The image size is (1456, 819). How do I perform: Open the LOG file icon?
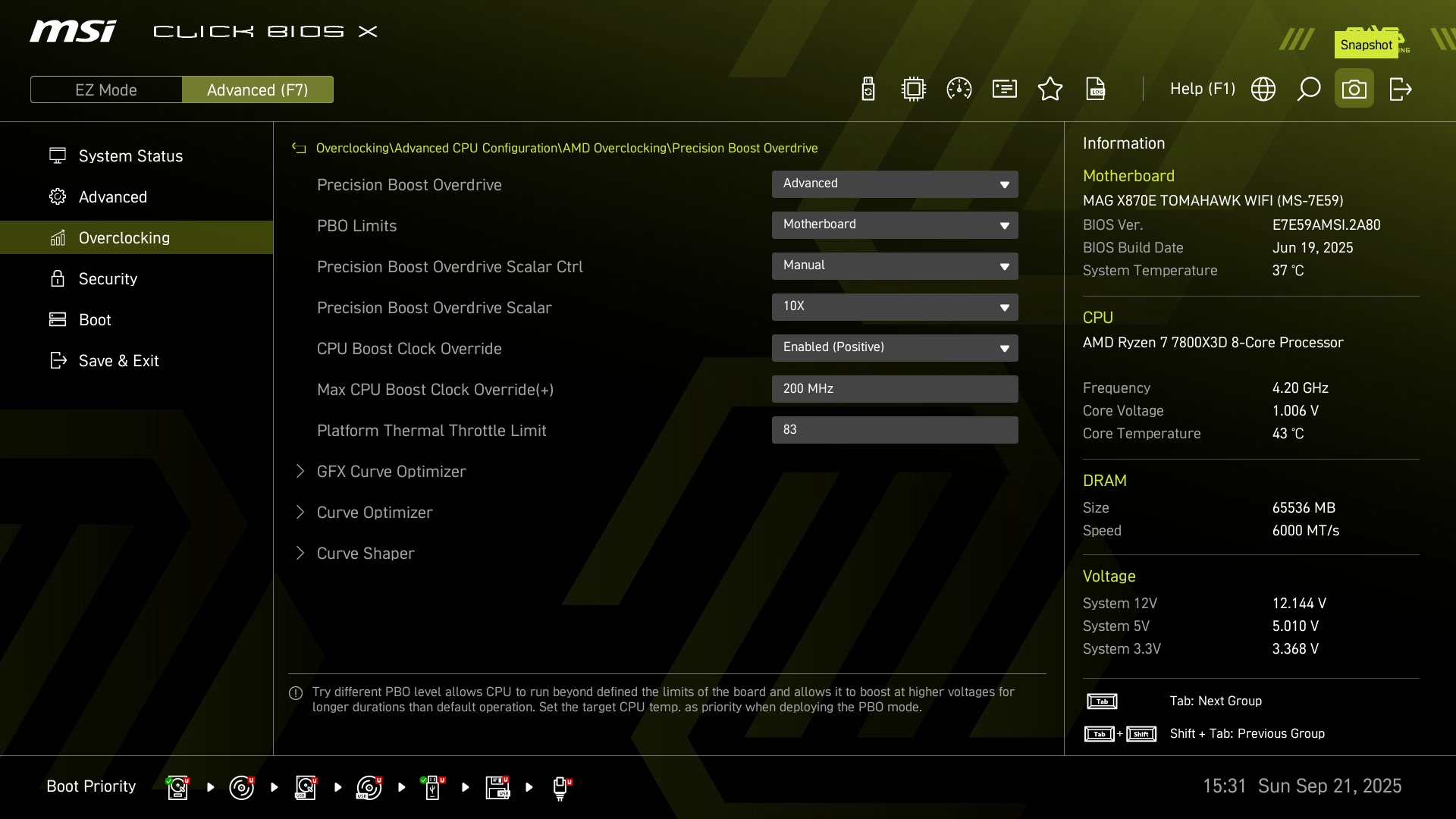pyautogui.click(x=1096, y=89)
